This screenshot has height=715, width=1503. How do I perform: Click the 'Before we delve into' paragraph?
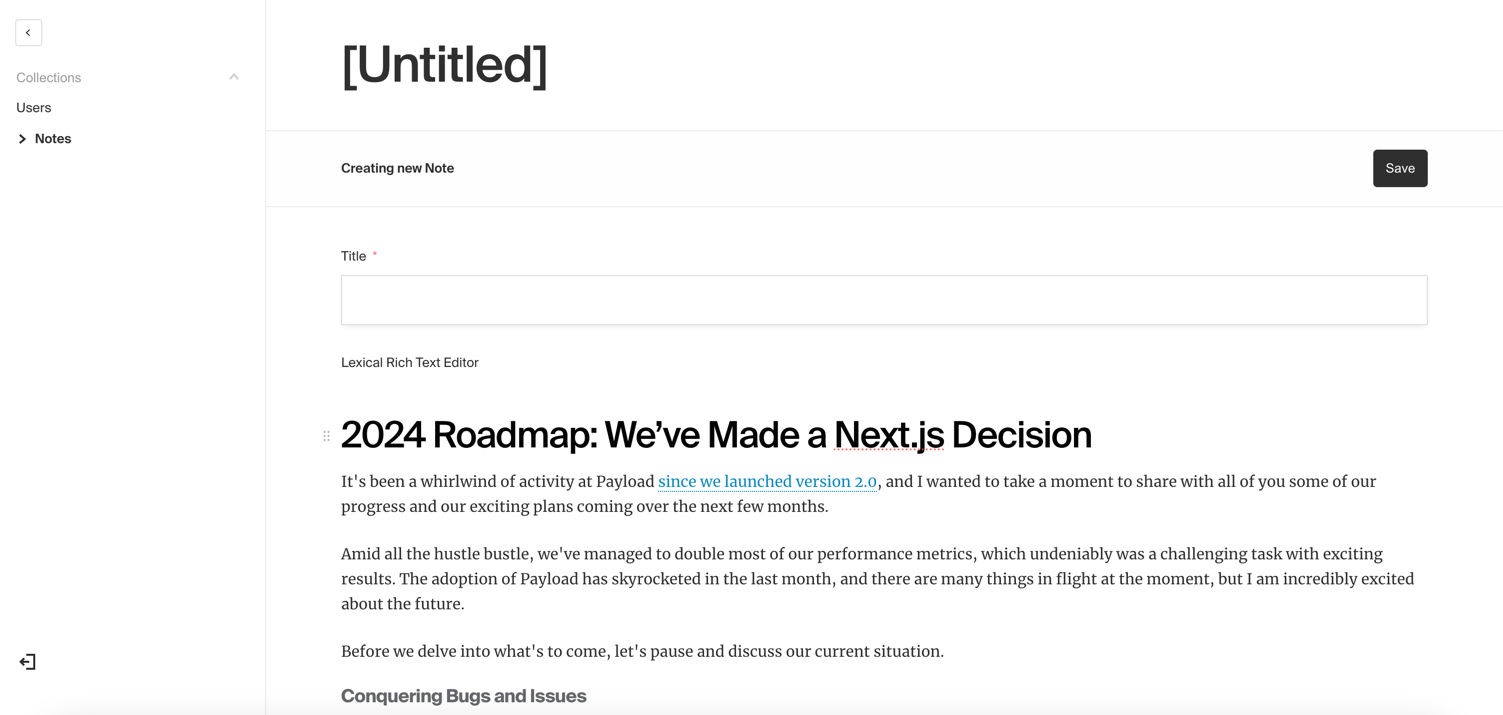642,652
